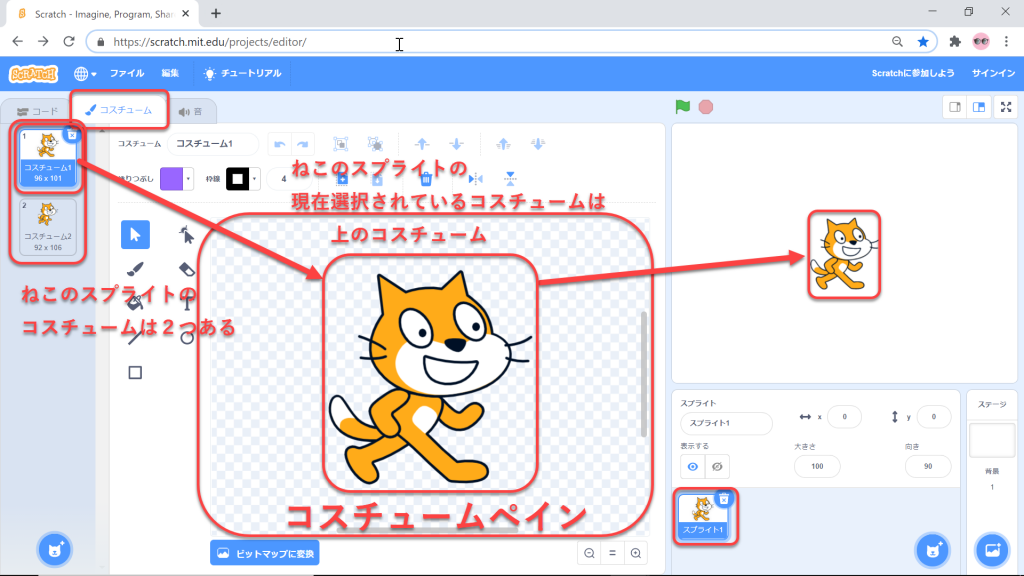Click the direction field showing 90
Viewport: 1024px width, 576px height.
point(928,466)
